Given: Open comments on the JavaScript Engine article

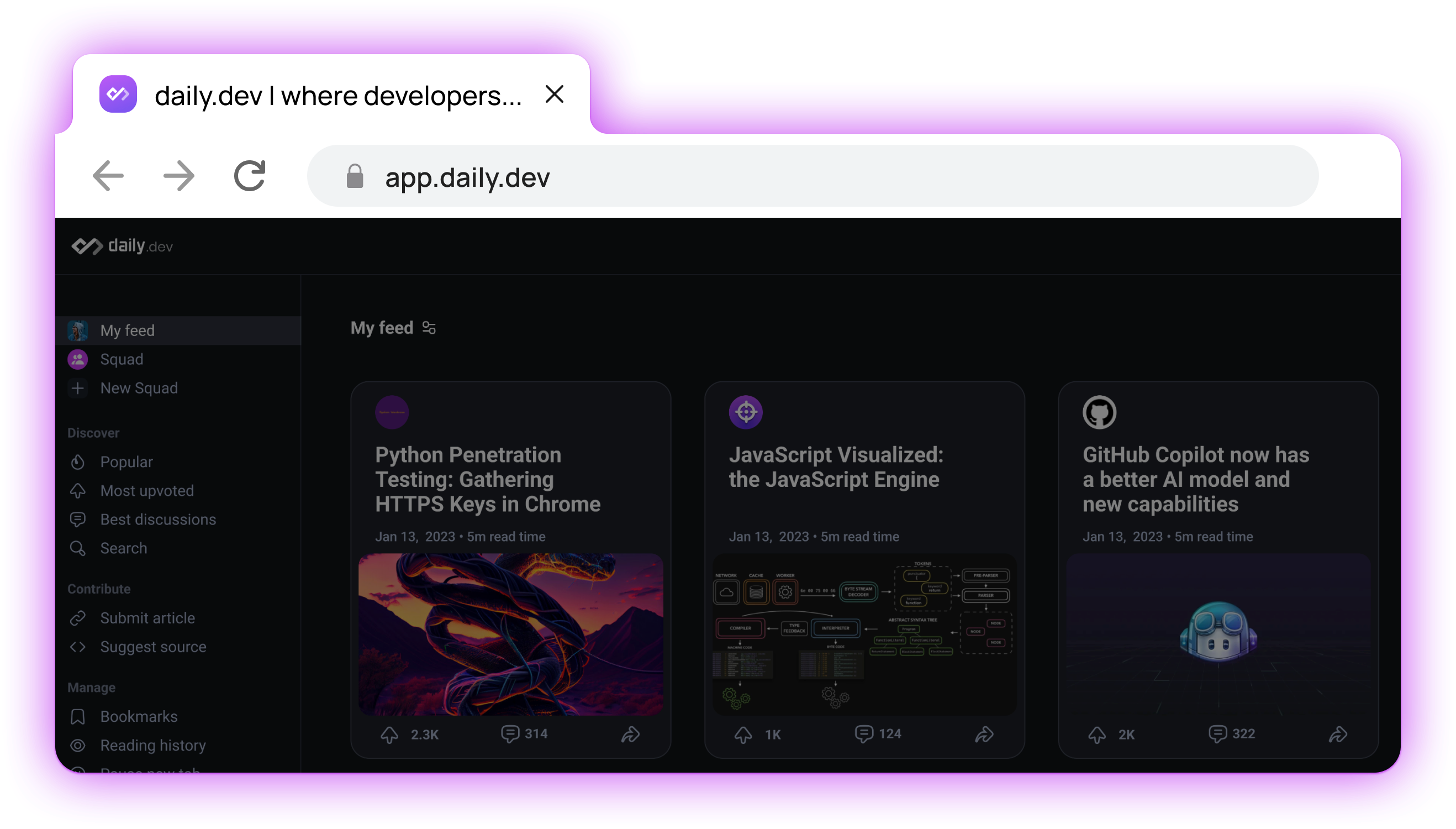Looking at the screenshot, I should (x=864, y=734).
